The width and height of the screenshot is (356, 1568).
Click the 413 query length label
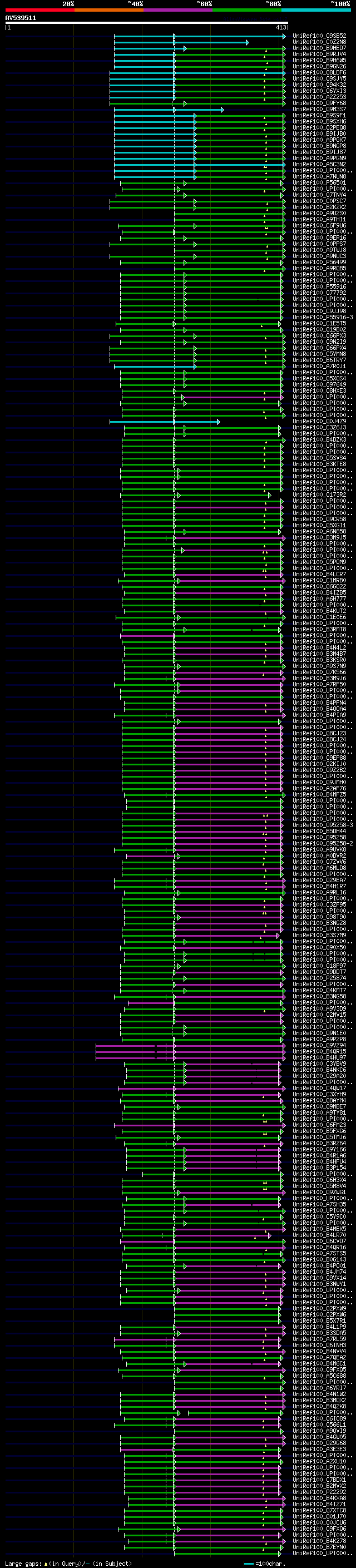(281, 27)
